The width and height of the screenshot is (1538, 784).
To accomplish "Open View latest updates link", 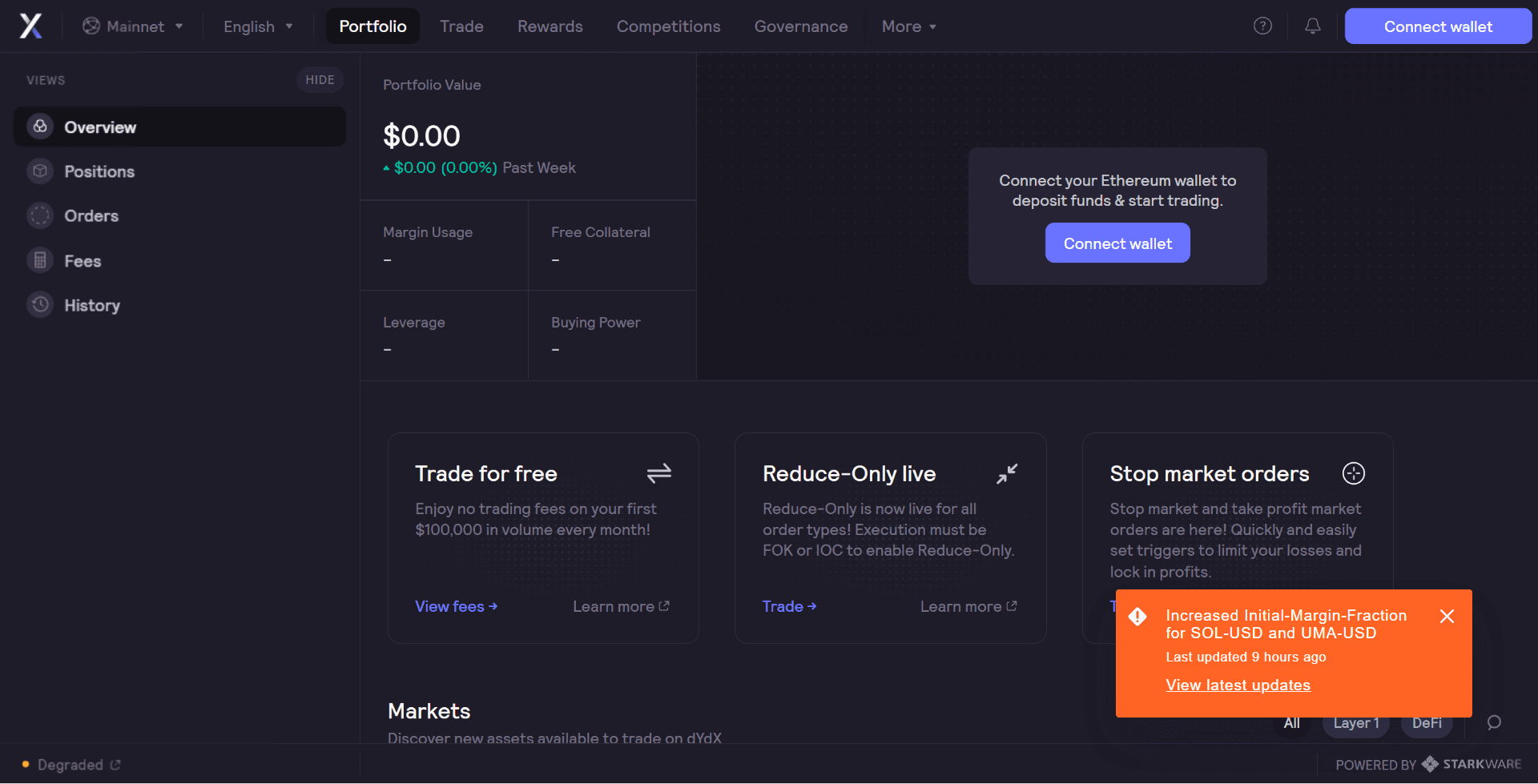I will (x=1238, y=685).
